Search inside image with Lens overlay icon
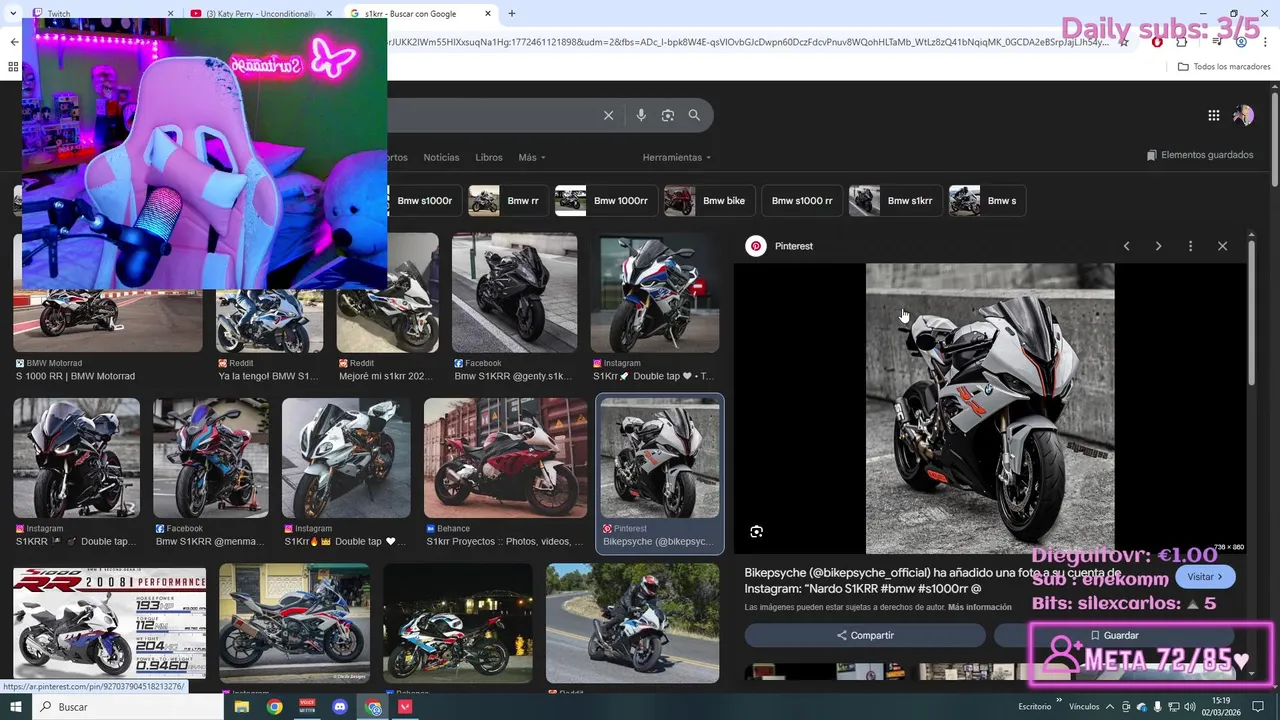This screenshot has height=720, width=1280. tap(757, 532)
